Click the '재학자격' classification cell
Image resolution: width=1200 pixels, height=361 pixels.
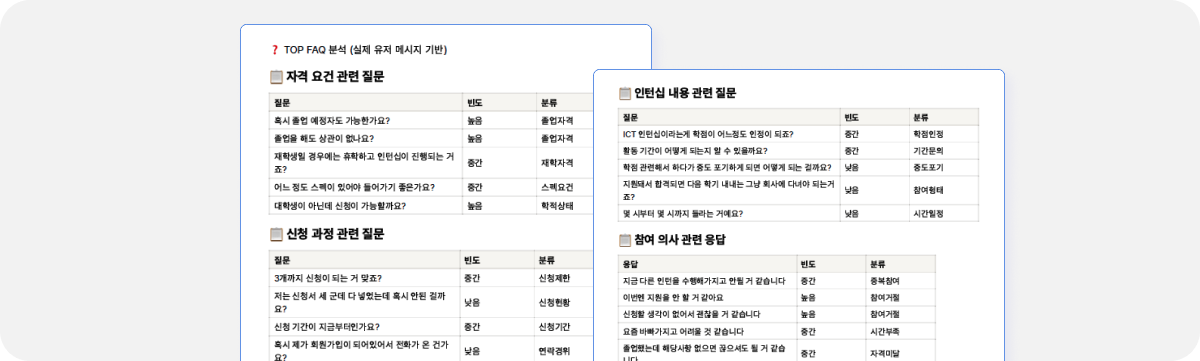click(556, 162)
